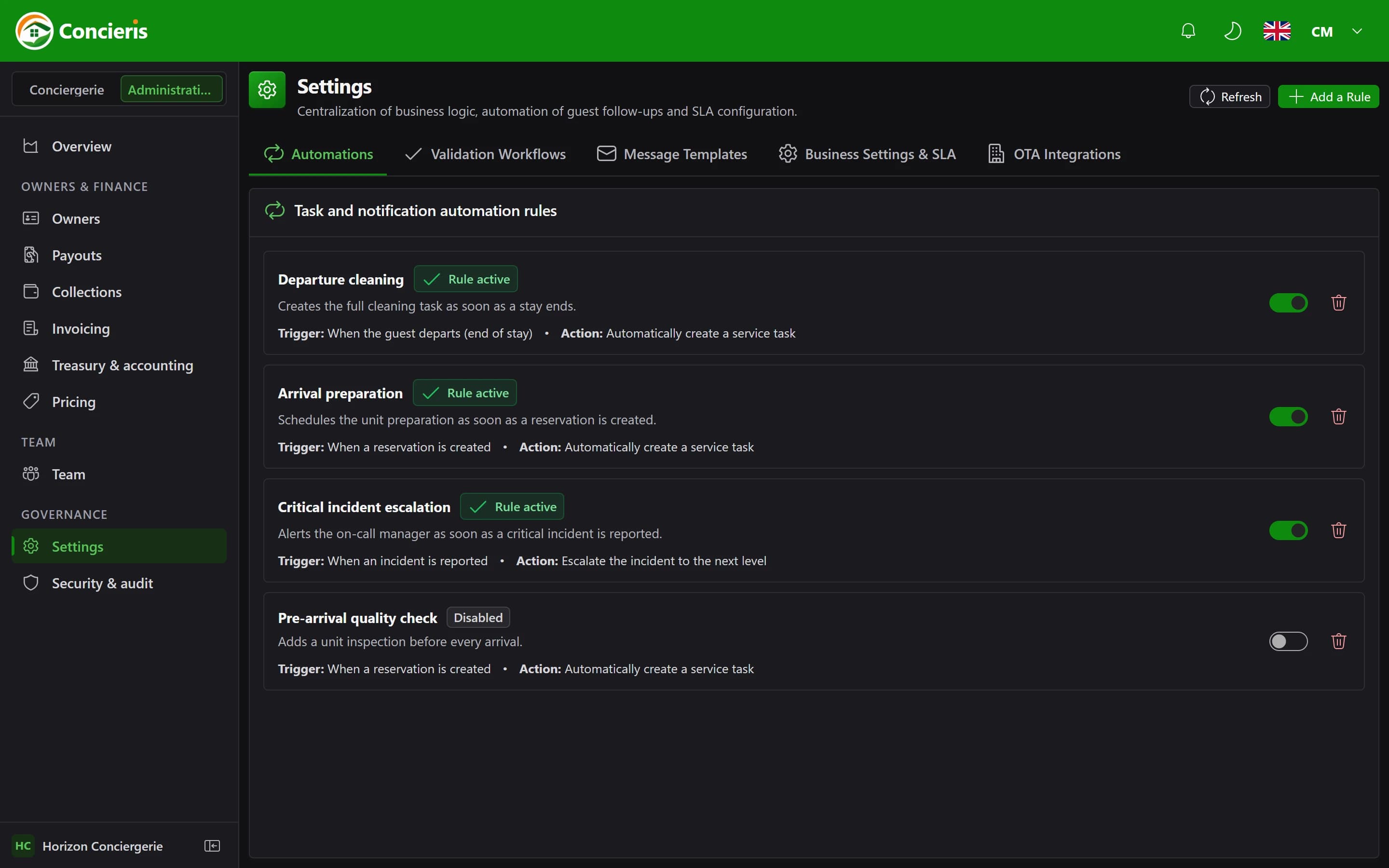Click the CM user initials
Image resolution: width=1389 pixels, height=868 pixels.
coord(1322,31)
